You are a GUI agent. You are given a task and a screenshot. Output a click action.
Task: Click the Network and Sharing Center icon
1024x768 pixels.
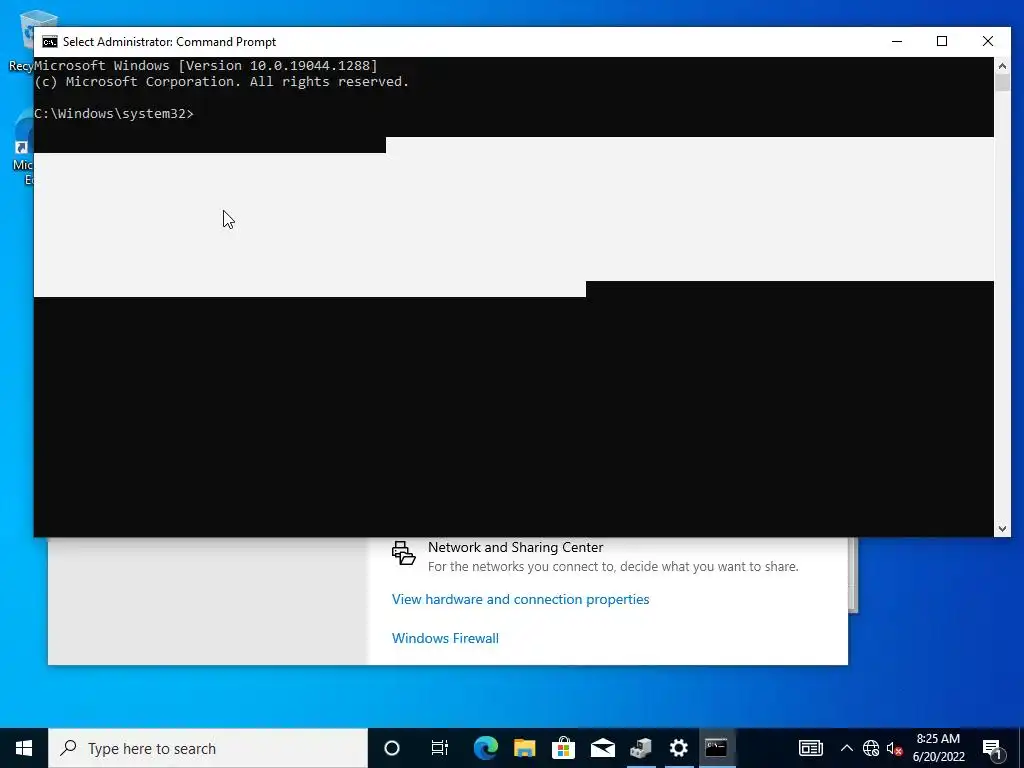click(403, 552)
